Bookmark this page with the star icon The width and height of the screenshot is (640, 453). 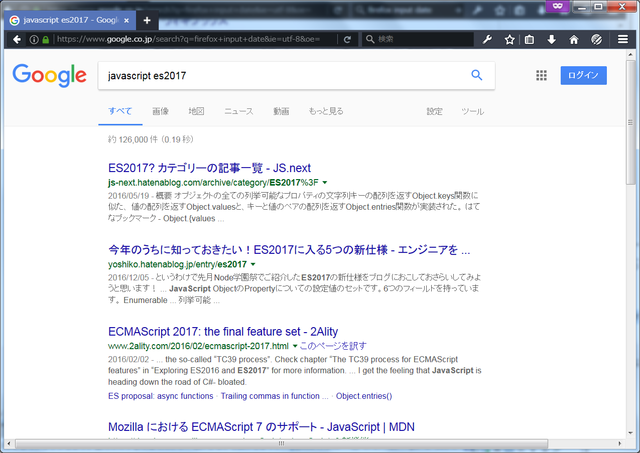(509, 40)
